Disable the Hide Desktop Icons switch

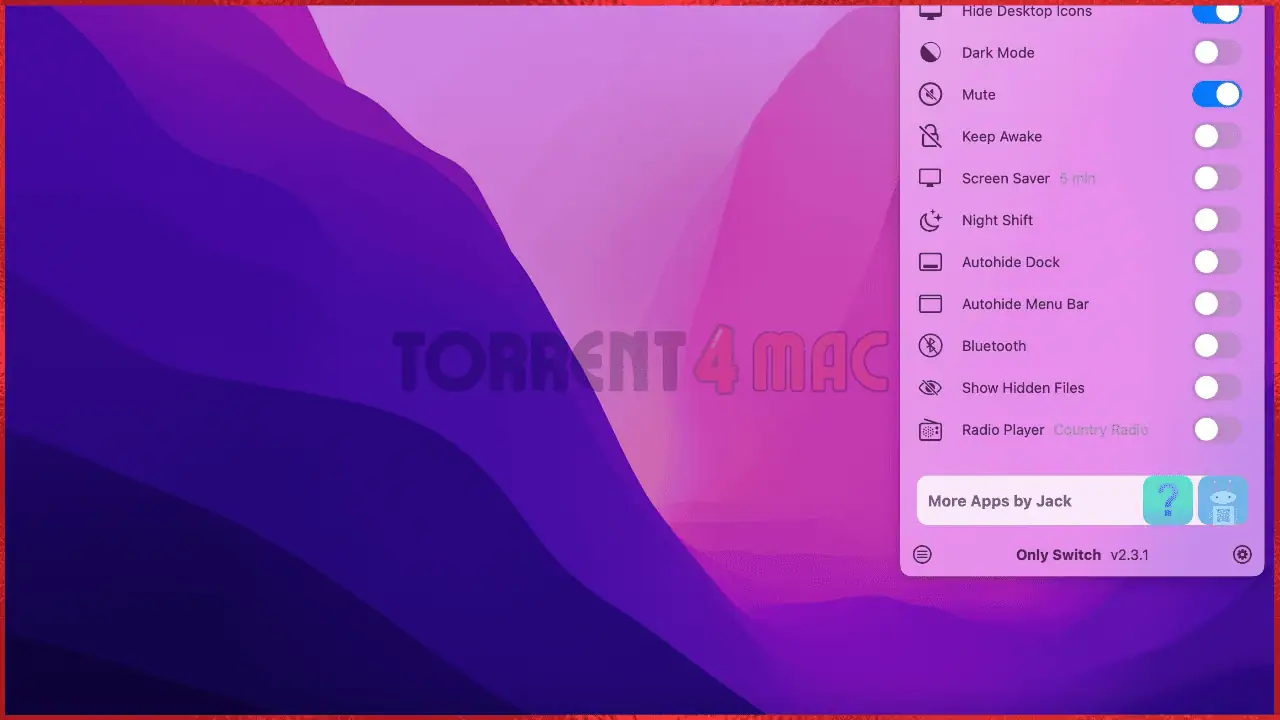point(1217,11)
